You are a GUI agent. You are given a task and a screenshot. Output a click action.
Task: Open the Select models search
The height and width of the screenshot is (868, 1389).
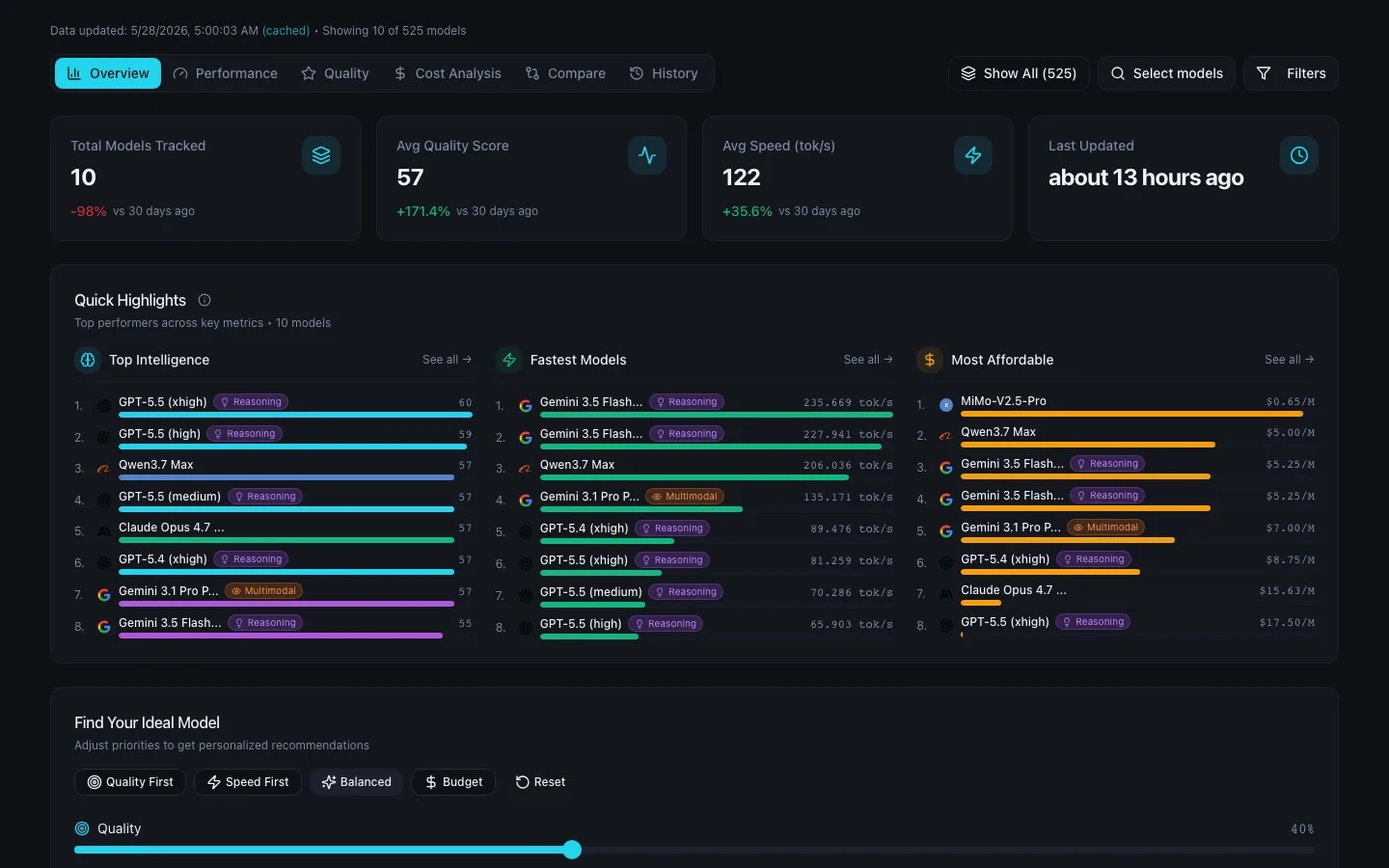pos(1166,73)
